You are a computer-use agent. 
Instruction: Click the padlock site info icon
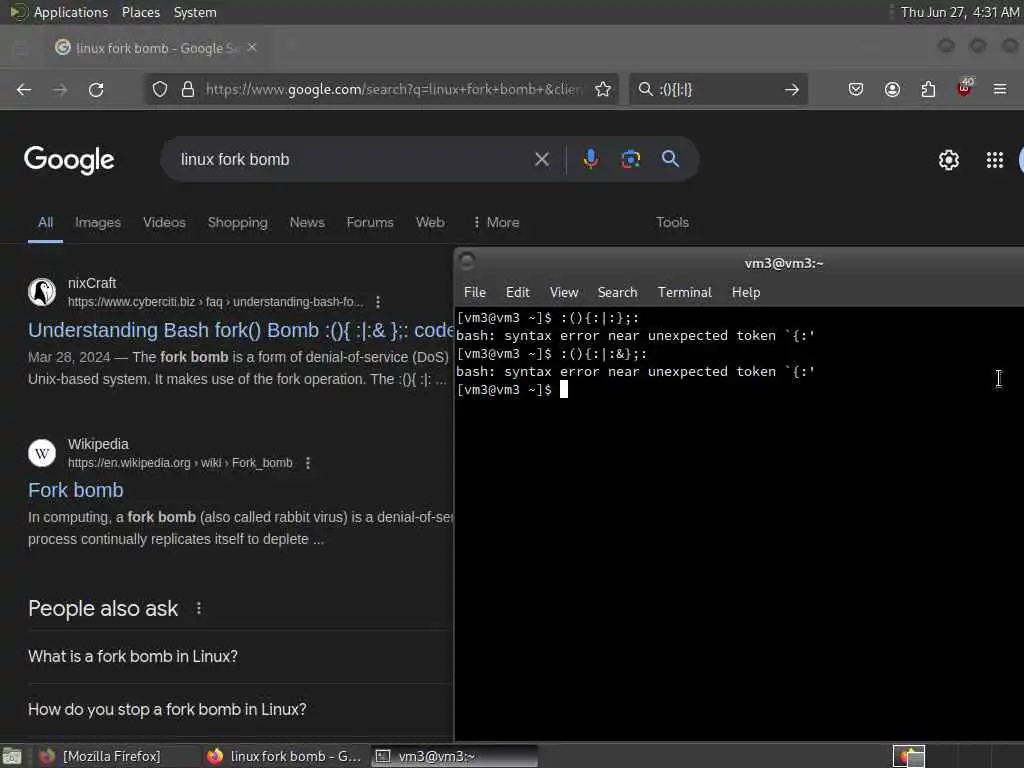(187, 89)
